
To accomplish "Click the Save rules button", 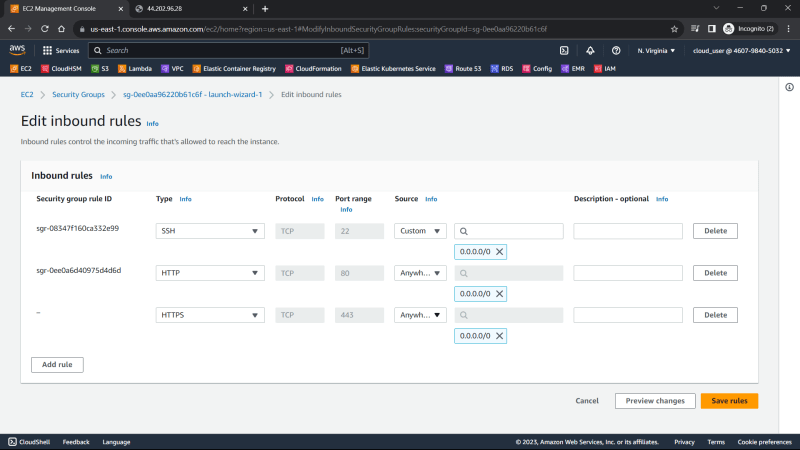I will pyautogui.click(x=729, y=401).
